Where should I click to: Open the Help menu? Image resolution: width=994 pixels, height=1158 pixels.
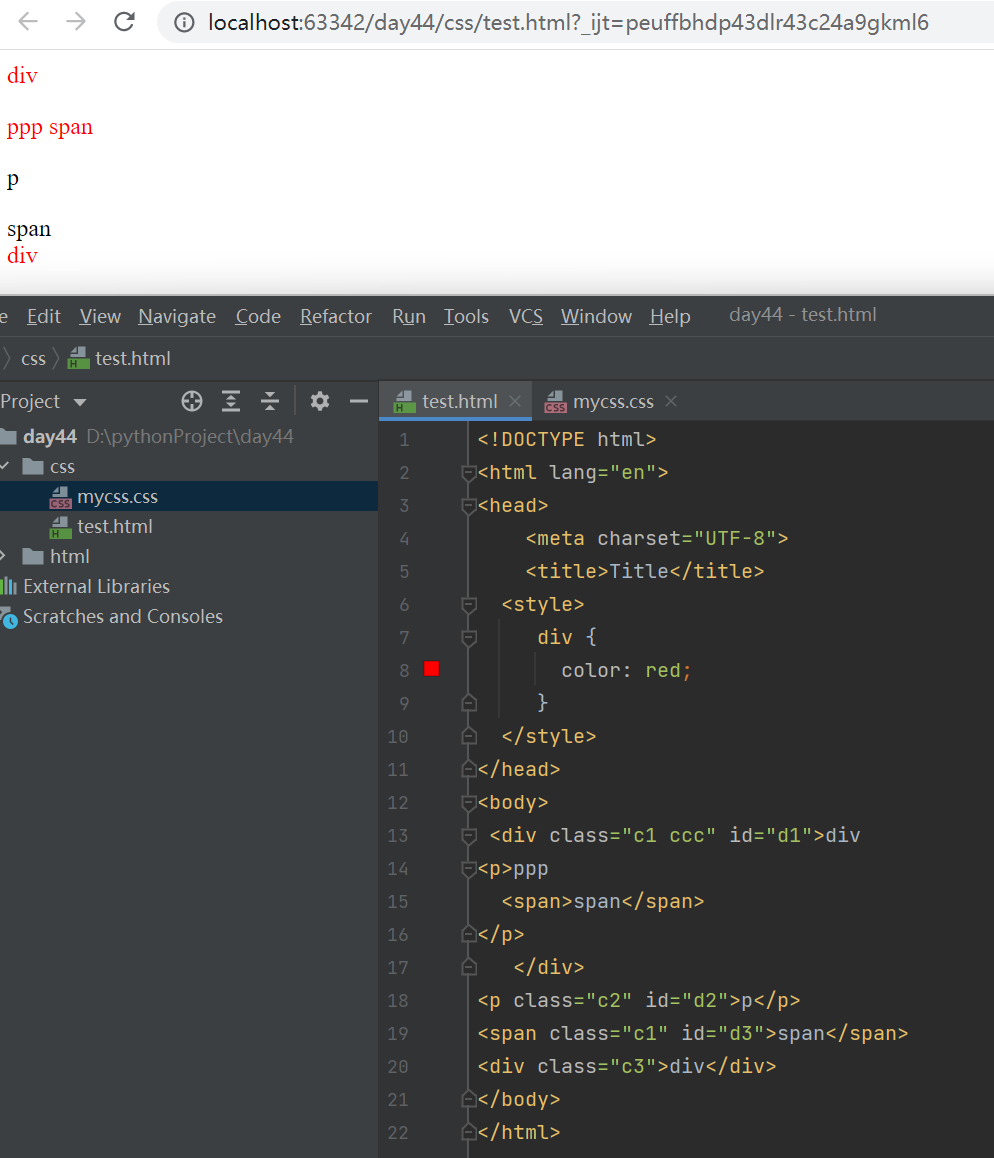click(x=670, y=316)
